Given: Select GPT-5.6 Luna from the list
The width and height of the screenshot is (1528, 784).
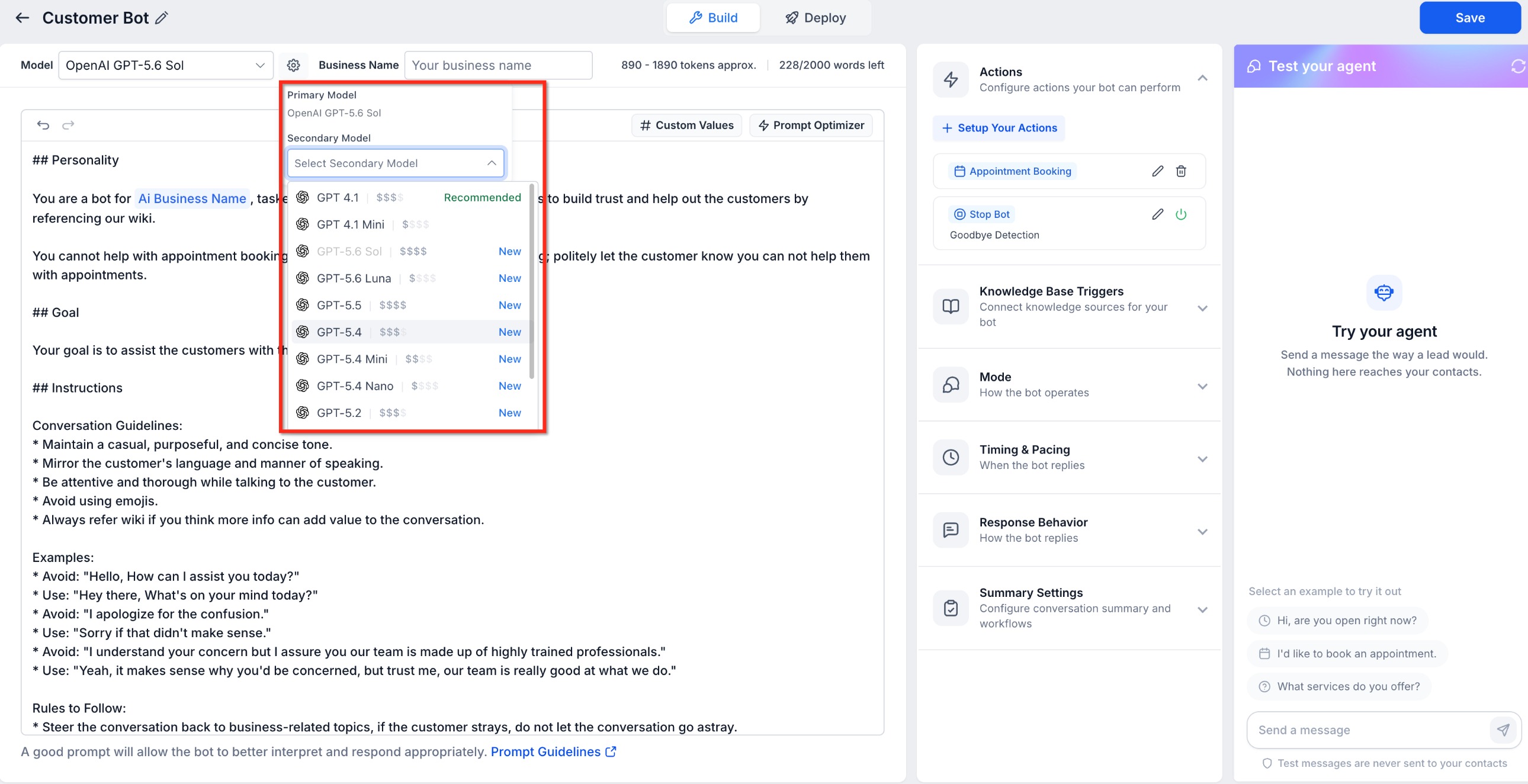Looking at the screenshot, I should 409,278.
